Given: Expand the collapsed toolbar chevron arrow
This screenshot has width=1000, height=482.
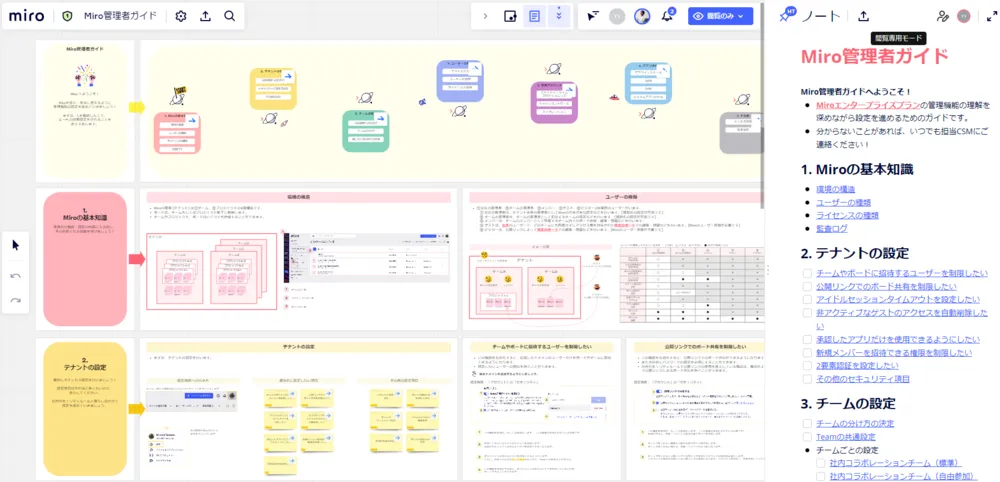Looking at the screenshot, I should pyautogui.click(x=486, y=16).
